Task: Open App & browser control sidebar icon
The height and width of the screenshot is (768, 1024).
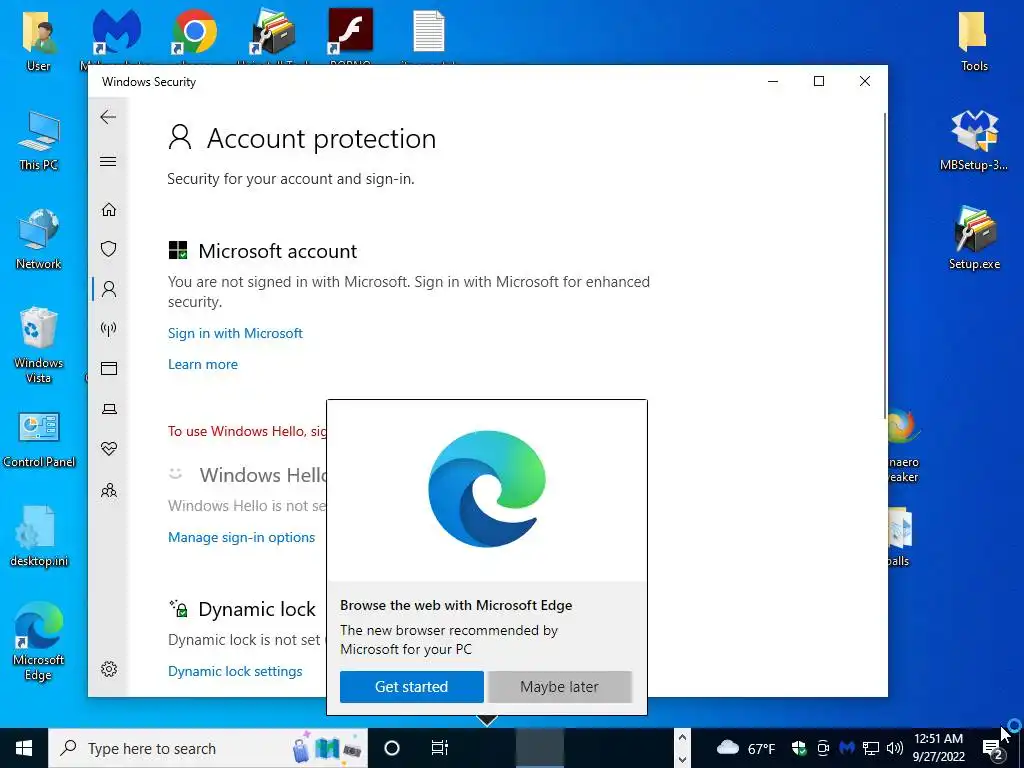Action: 109,369
